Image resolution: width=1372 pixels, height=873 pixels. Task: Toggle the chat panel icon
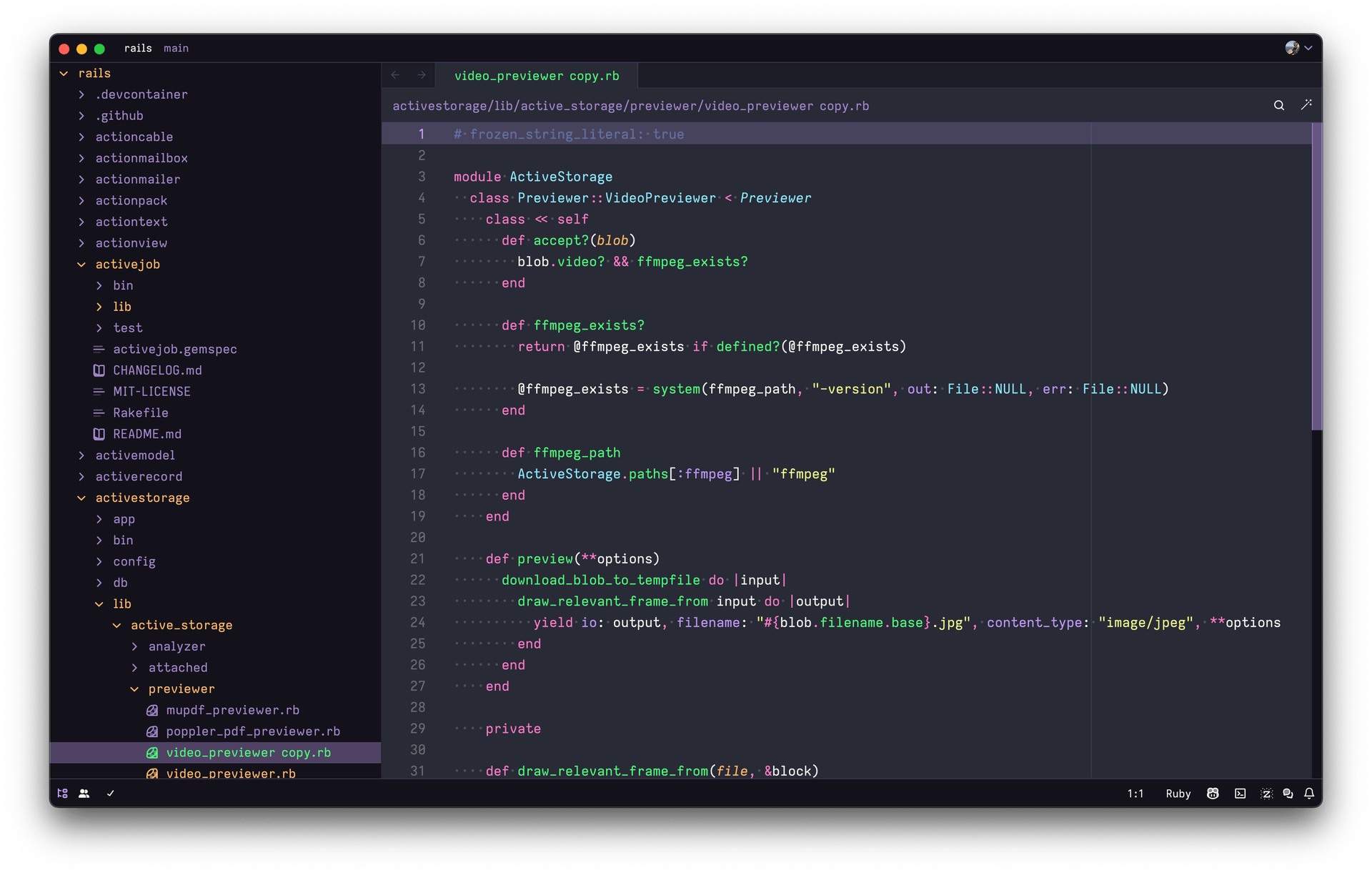point(1288,794)
